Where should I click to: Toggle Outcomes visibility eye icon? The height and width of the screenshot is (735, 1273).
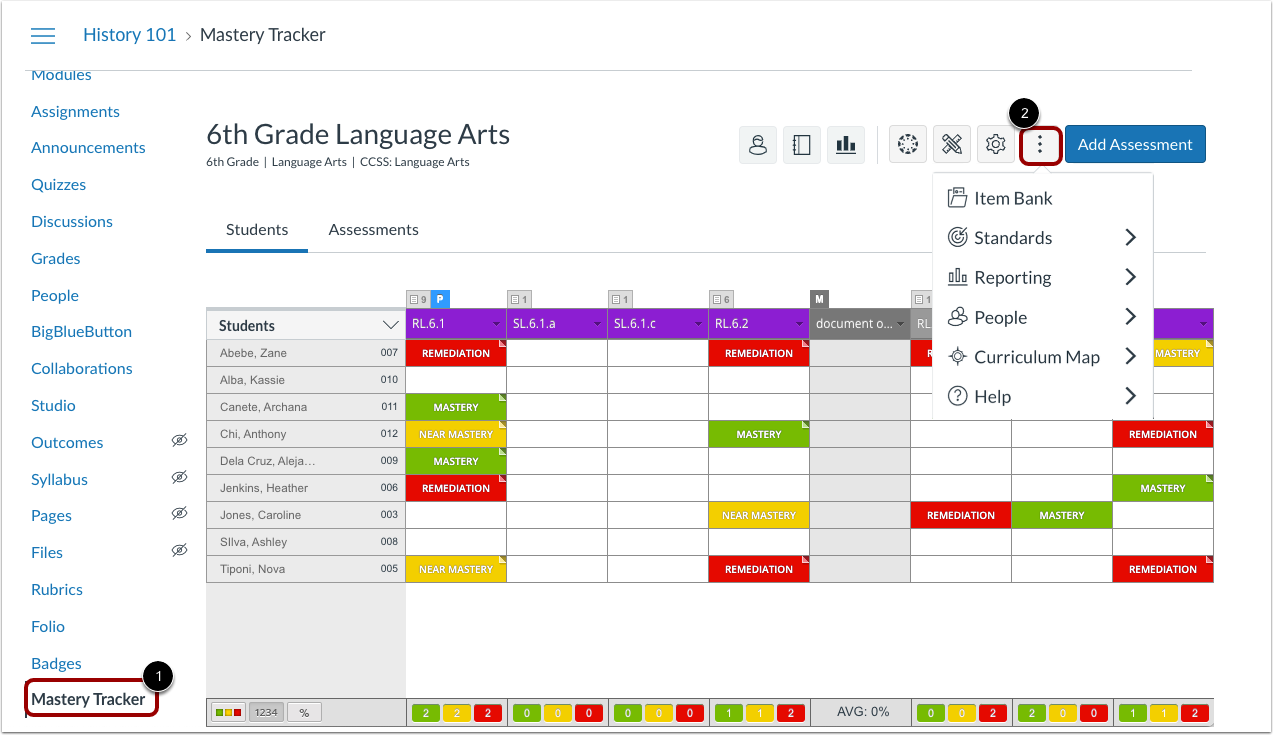179,440
